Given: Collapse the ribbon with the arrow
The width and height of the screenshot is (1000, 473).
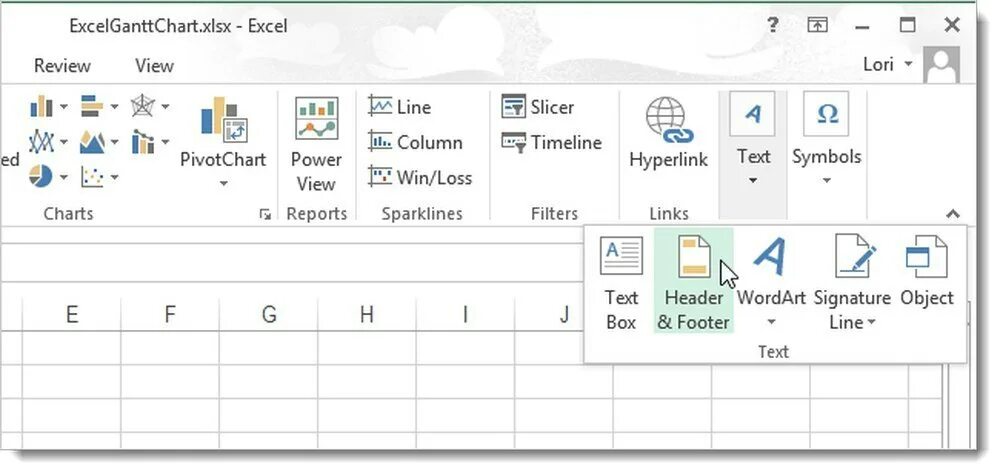Looking at the screenshot, I should point(951,214).
